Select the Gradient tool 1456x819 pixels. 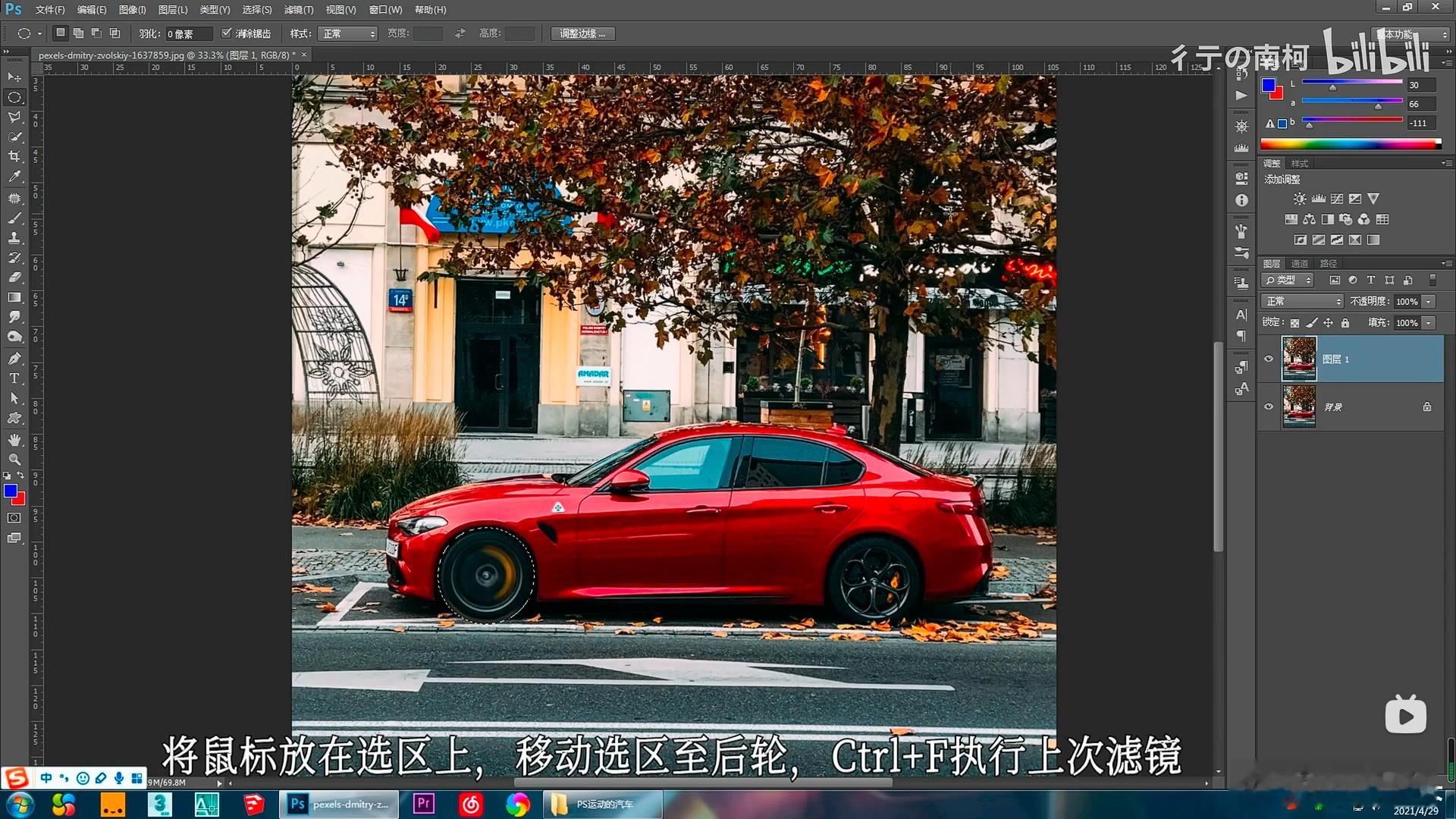pos(14,297)
